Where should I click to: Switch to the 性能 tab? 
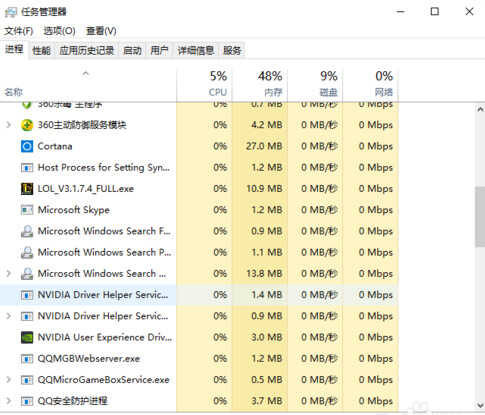[x=41, y=51]
